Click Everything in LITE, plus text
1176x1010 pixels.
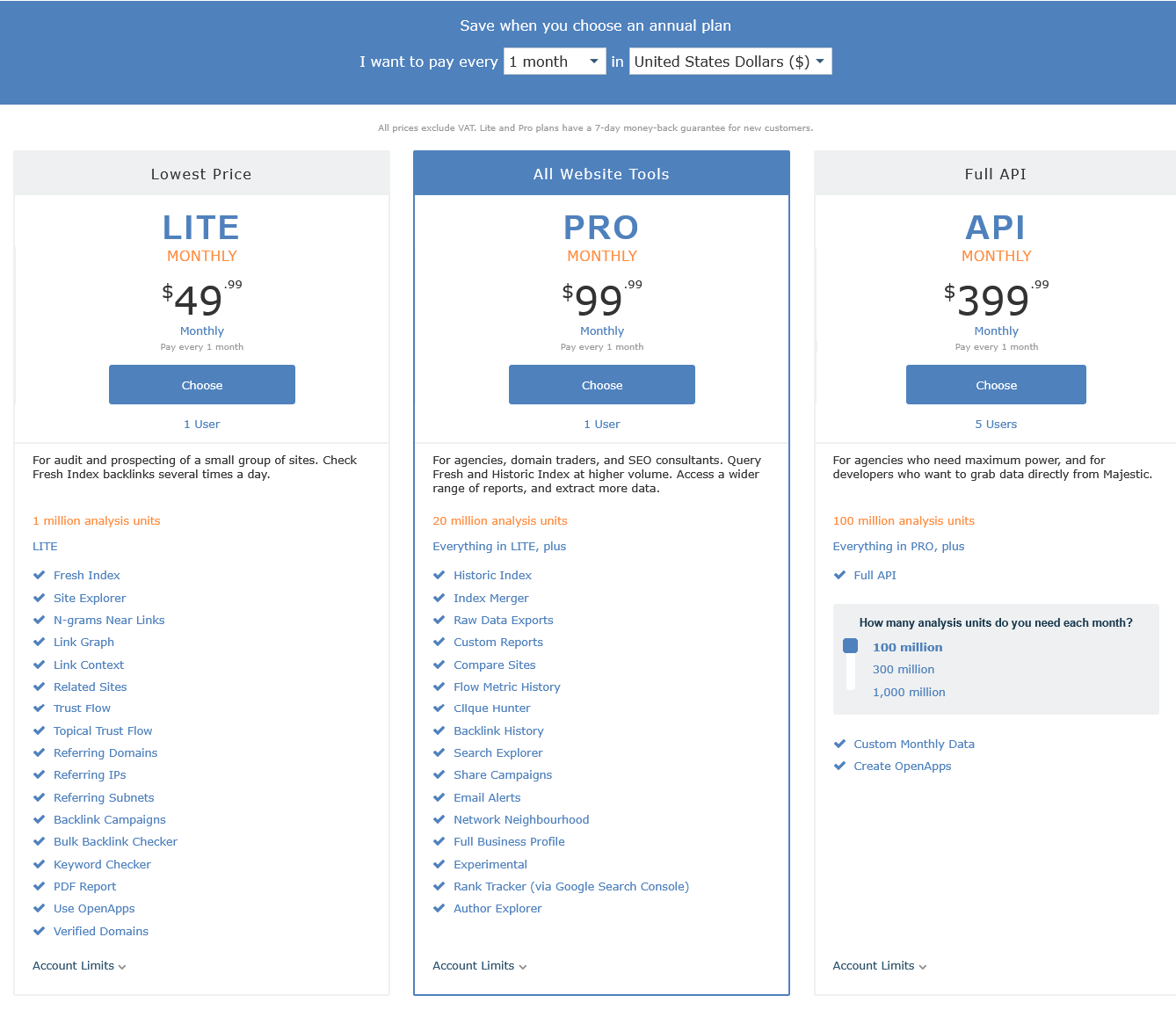click(499, 546)
